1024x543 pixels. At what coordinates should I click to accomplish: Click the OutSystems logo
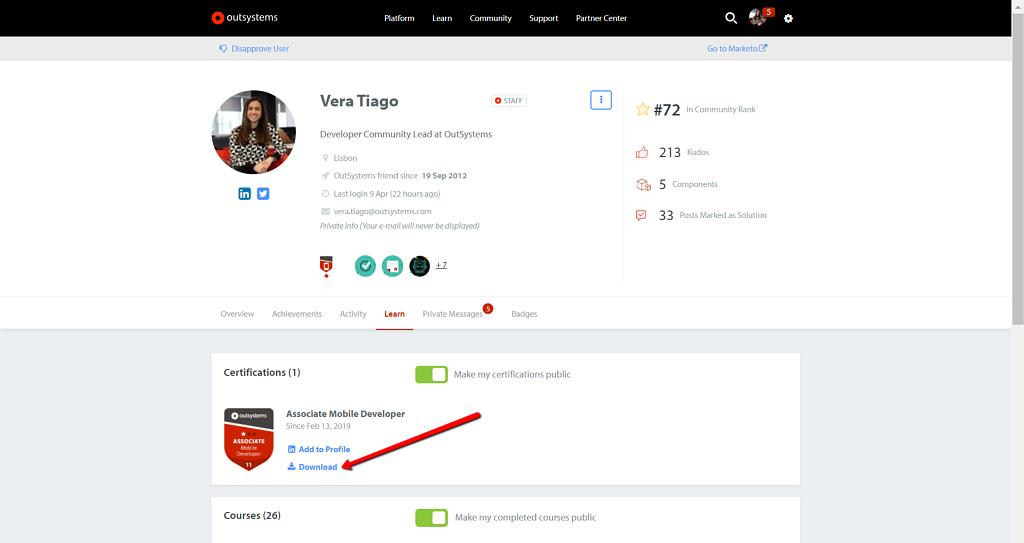coord(245,18)
